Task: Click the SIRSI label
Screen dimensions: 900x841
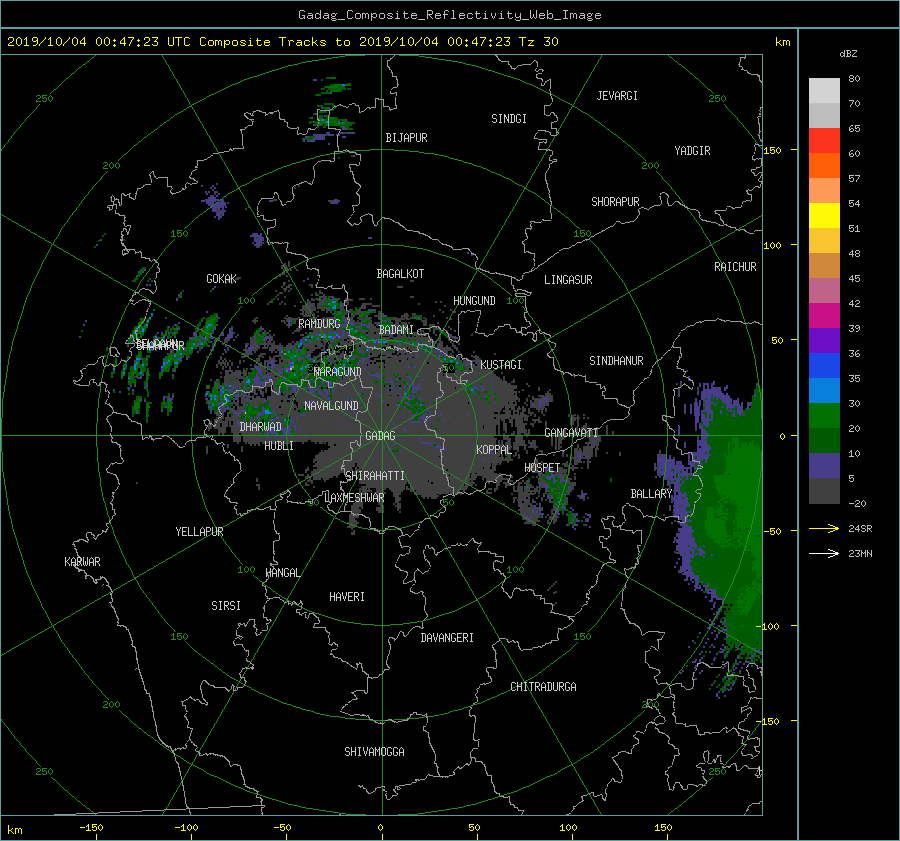Action: click(226, 606)
